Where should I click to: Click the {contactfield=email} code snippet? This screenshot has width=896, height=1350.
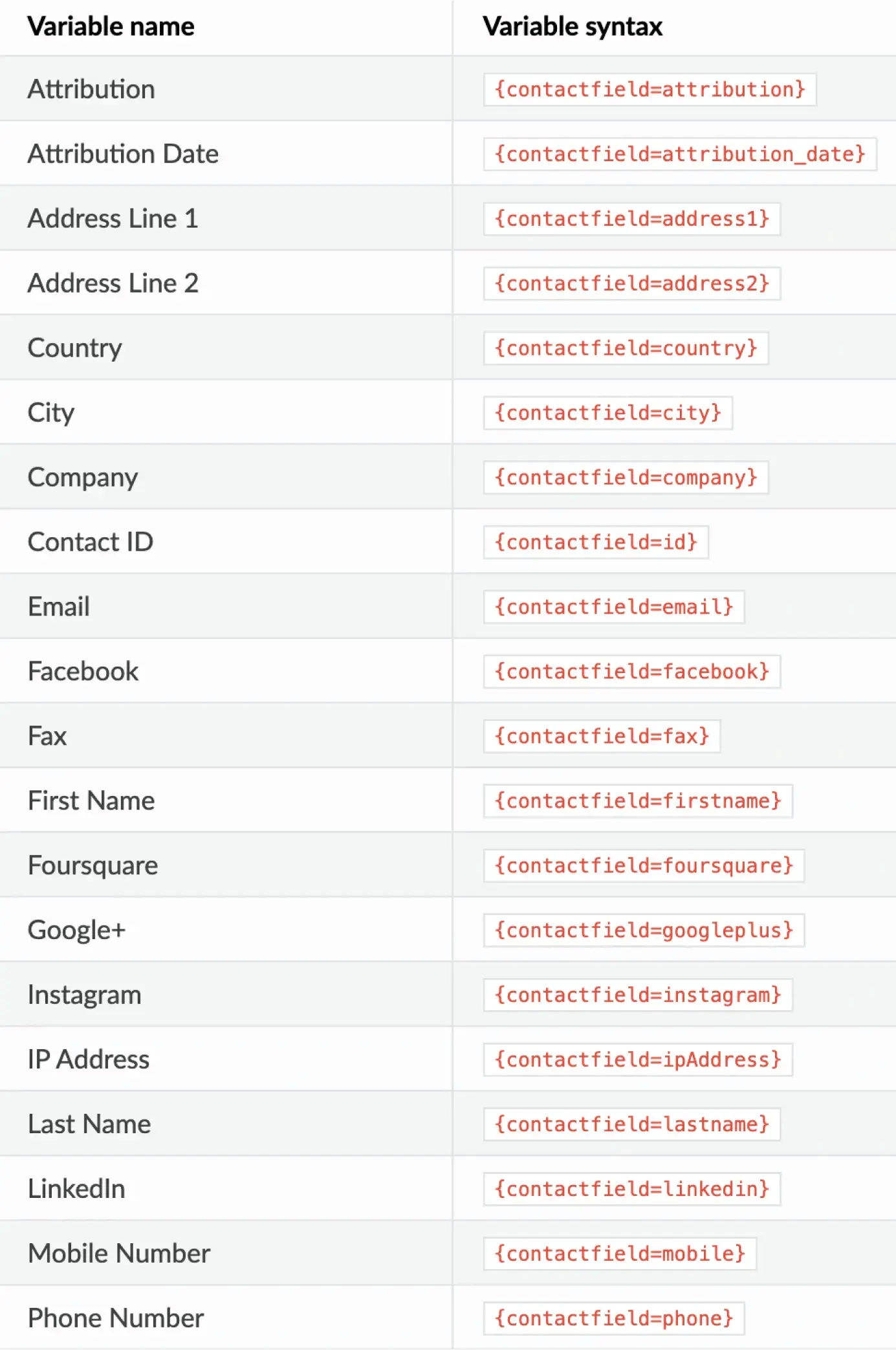tap(613, 606)
